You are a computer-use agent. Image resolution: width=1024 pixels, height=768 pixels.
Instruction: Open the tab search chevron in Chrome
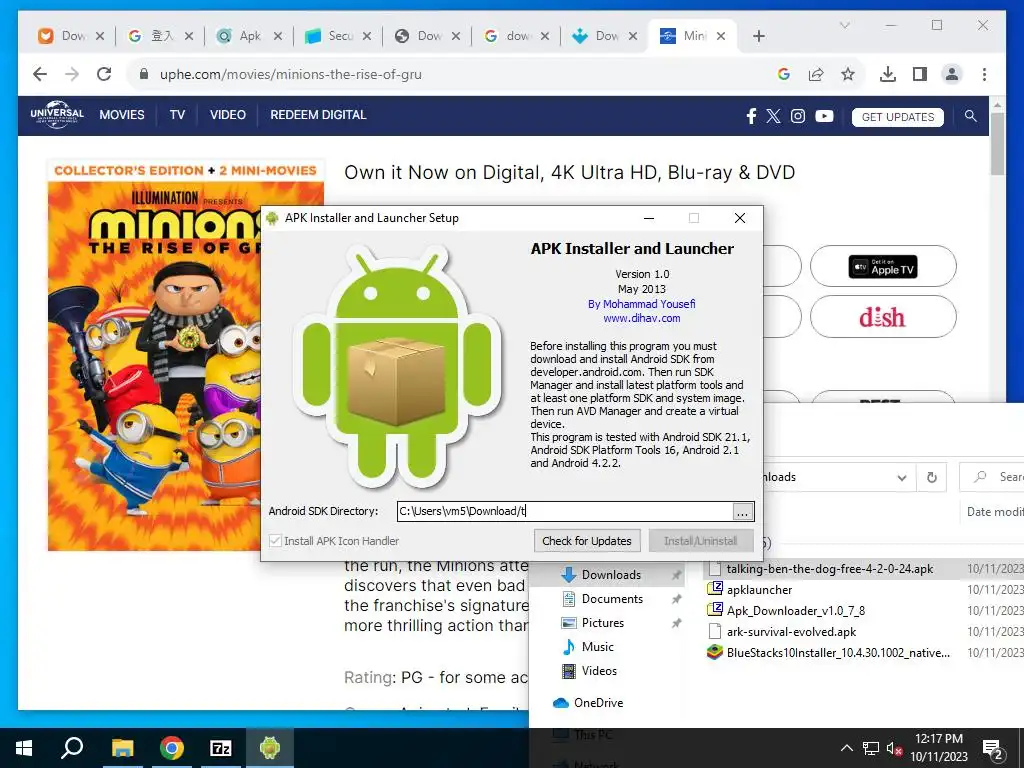844,25
